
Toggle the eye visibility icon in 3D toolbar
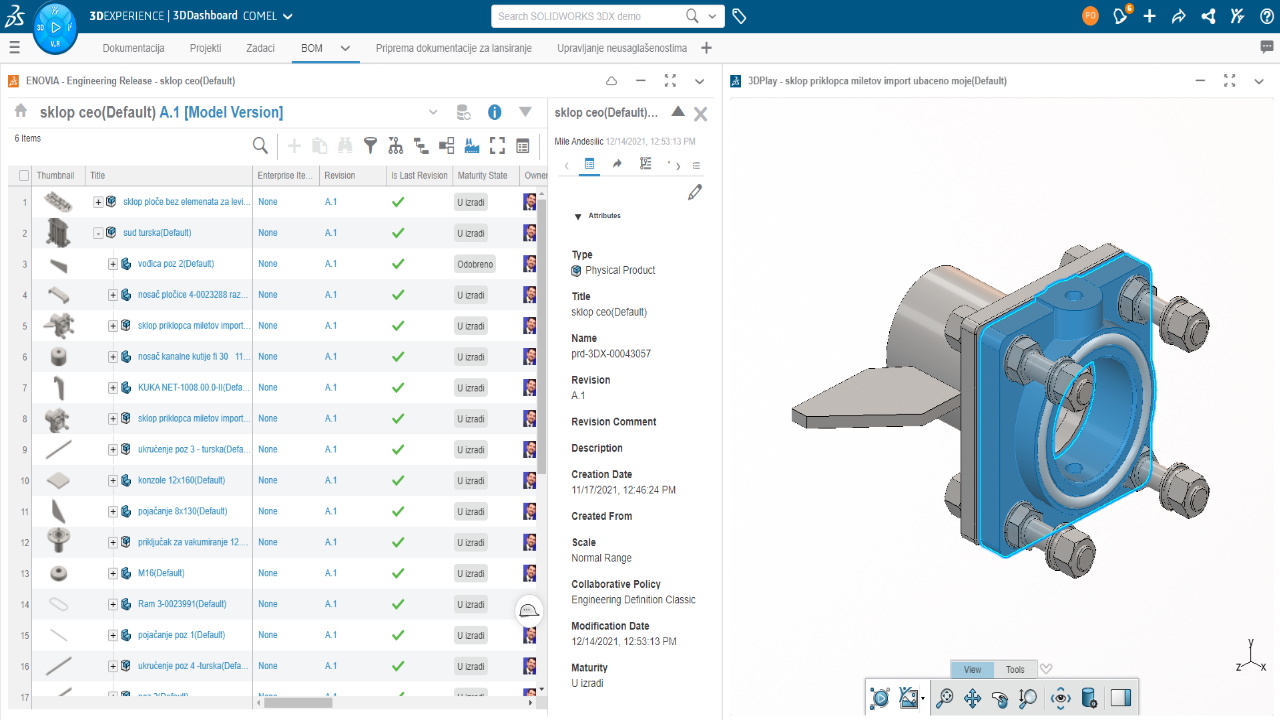tap(1061, 699)
